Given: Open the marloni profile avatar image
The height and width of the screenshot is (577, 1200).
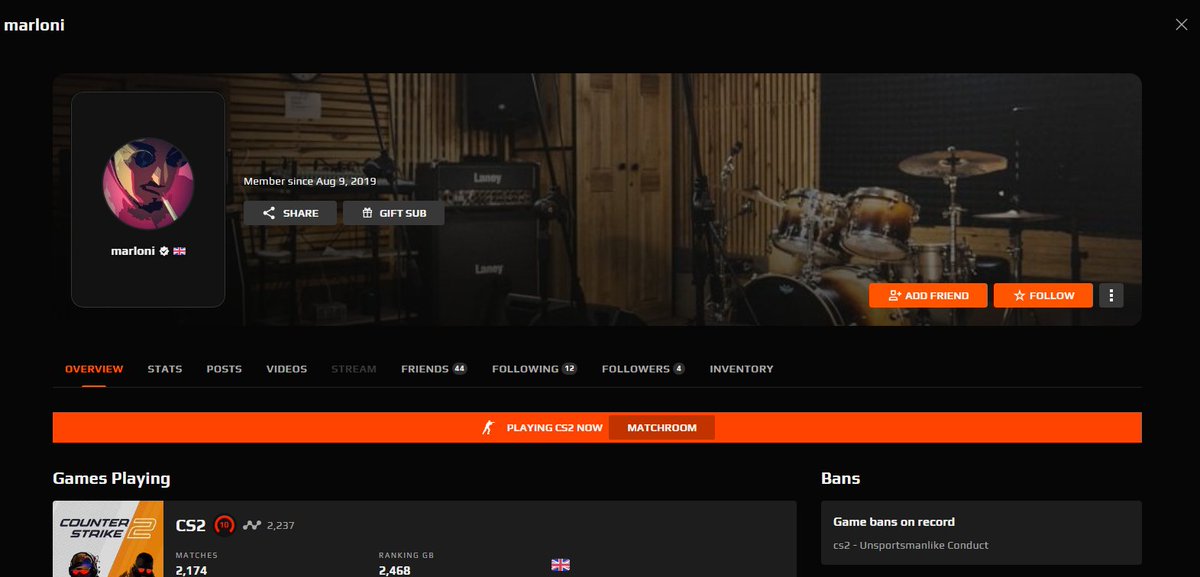Looking at the screenshot, I should pos(148,182).
